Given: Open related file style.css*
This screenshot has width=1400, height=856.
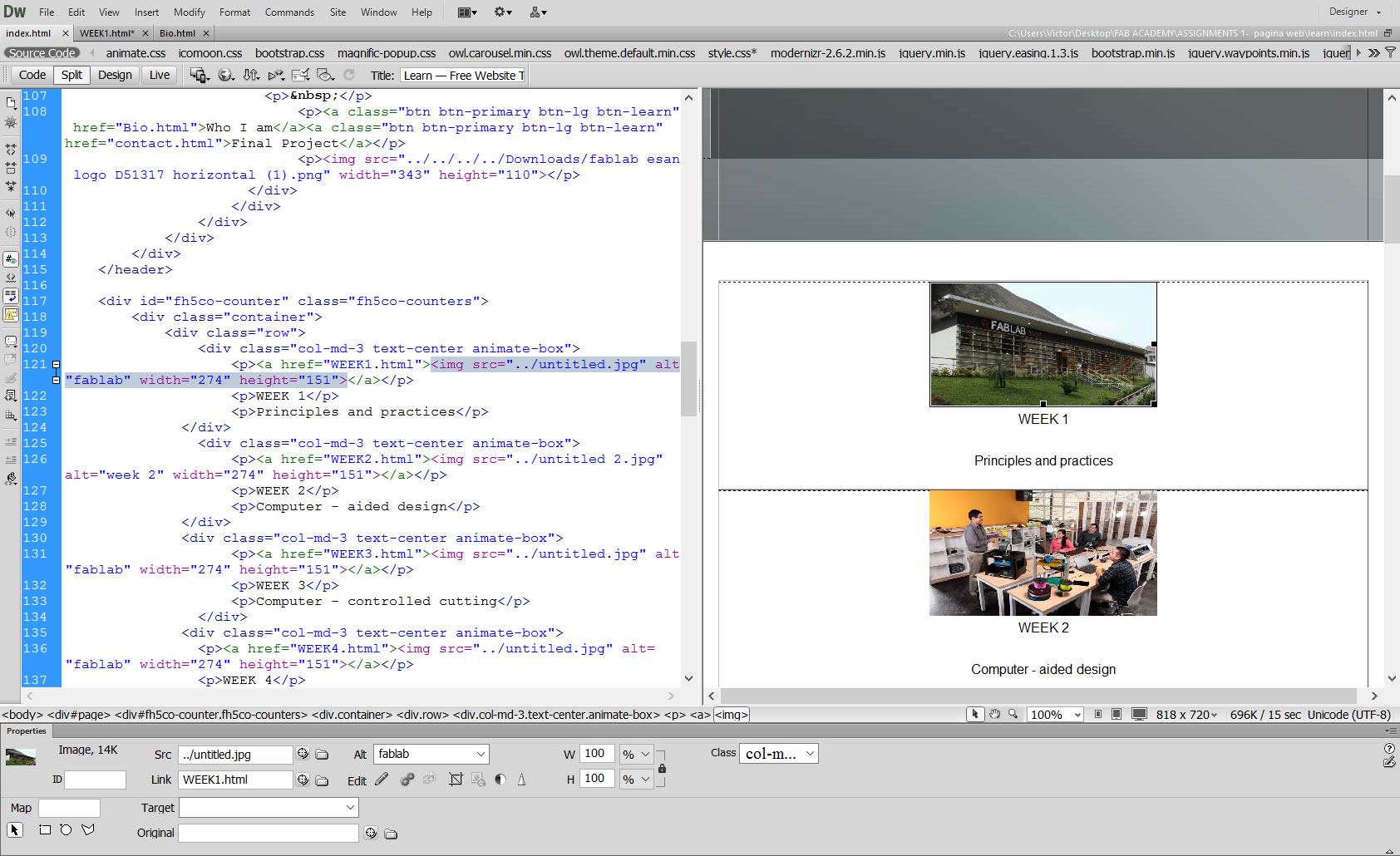Looking at the screenshot, I should tap(732, 52).
